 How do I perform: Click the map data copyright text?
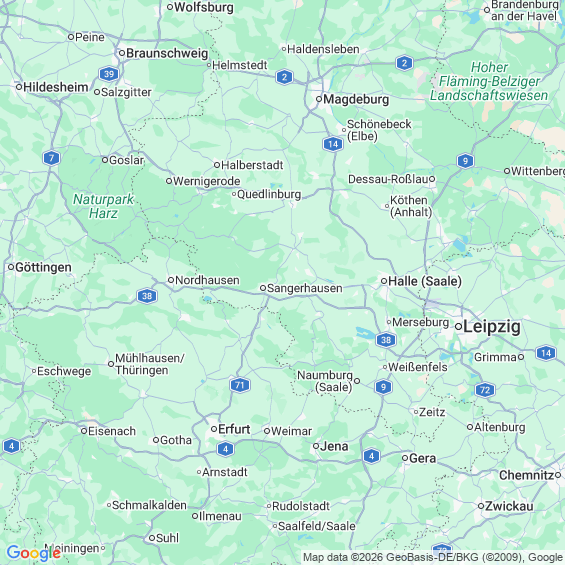[433, 557]
